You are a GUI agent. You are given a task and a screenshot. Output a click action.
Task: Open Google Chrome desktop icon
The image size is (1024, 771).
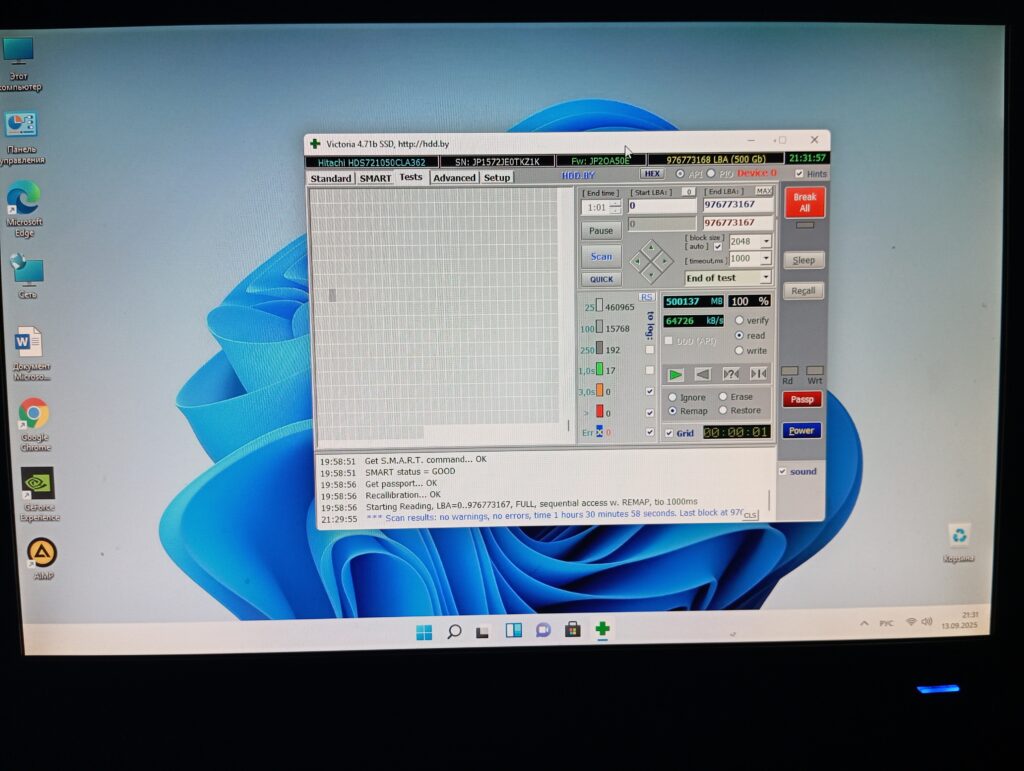click(x=34, y=424)
